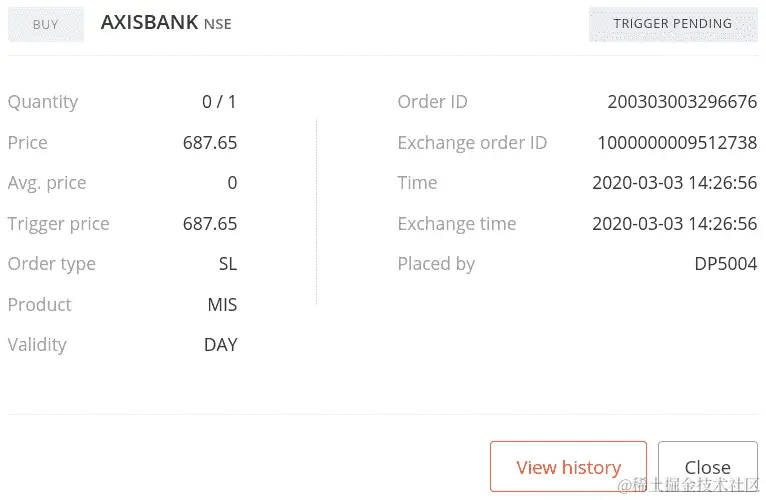Click the MIS product value
Screen dimensions: 766x500
[222, 305]
